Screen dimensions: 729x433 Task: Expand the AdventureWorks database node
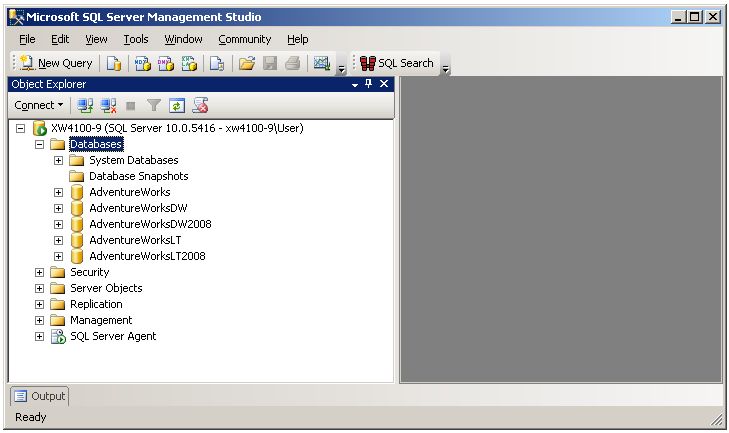(58, 193)
